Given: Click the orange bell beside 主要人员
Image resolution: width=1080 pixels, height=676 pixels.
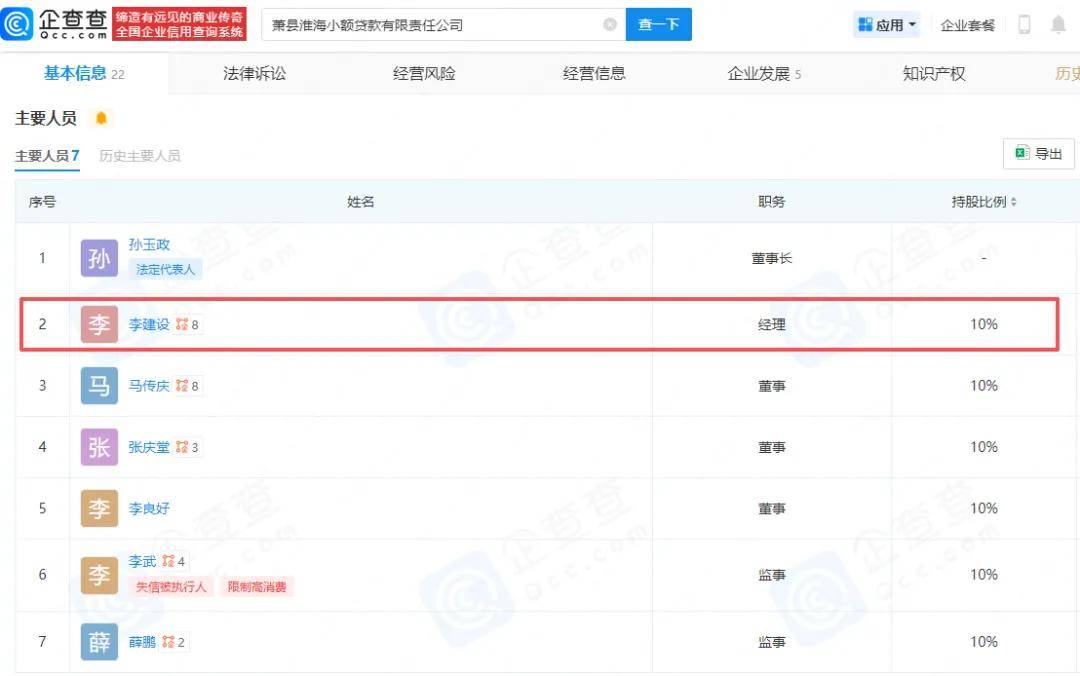Looking at the screenshot, I should [101, 119].
